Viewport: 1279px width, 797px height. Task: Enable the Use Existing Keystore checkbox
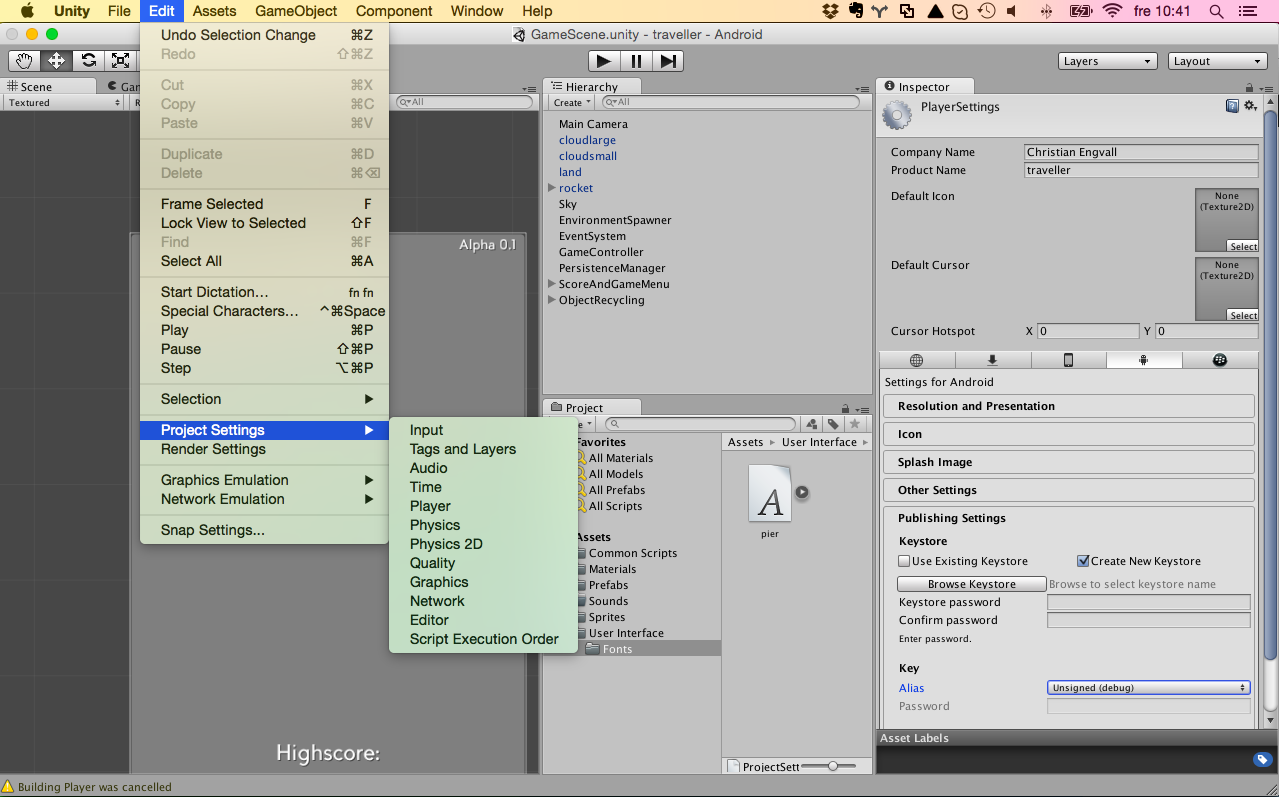[904, 561]
